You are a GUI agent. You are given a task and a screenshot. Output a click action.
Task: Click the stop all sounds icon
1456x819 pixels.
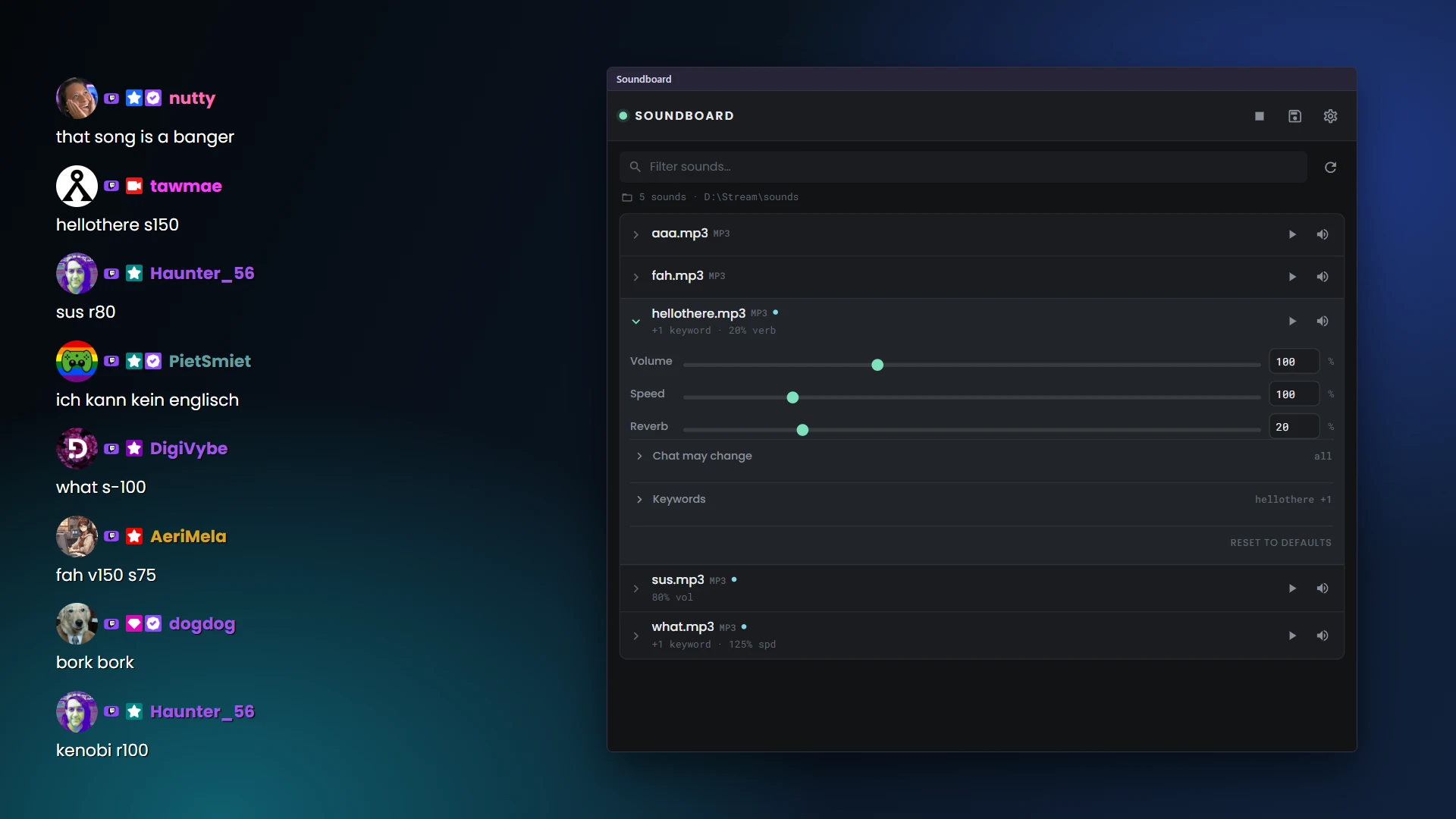click(x=1260, y=116)
